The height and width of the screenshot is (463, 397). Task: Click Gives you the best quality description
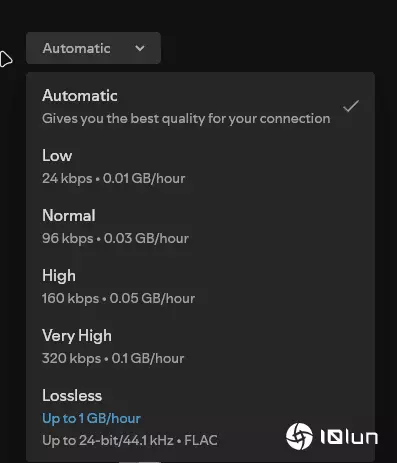(x=186, y=119)
